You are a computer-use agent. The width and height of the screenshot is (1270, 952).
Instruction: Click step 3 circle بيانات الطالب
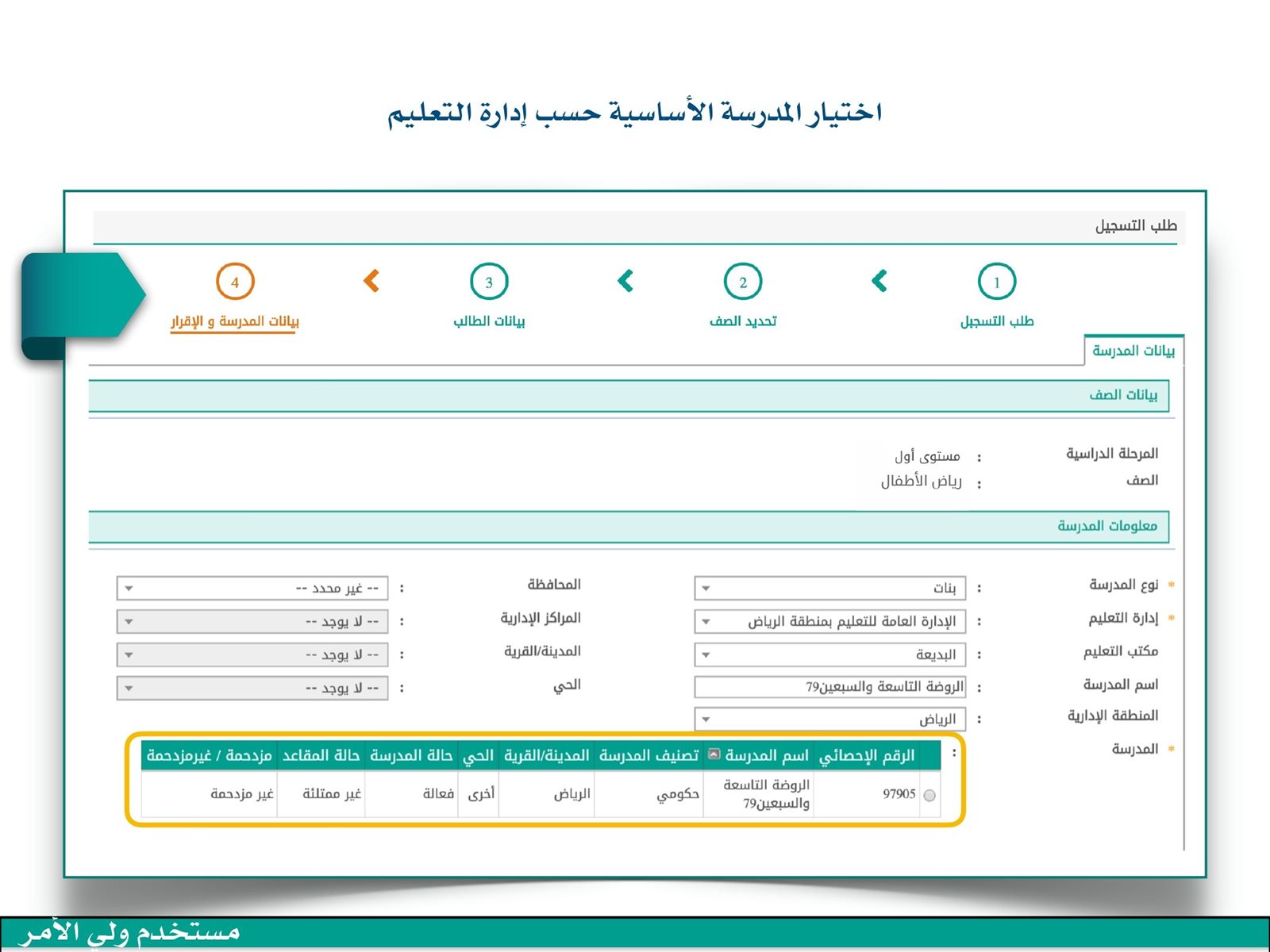[489, 282]
